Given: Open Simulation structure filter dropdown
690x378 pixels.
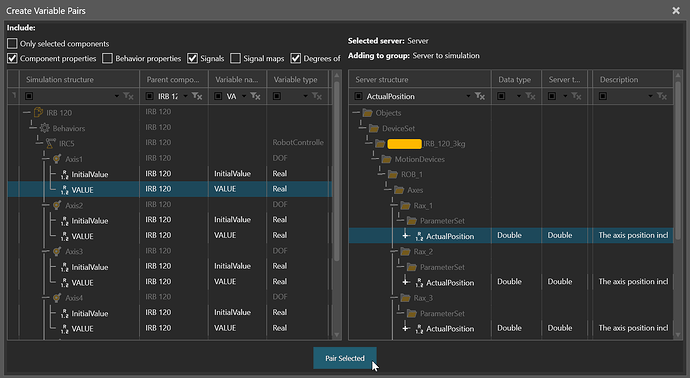Looking at the screenshot, I should point(117,96).
